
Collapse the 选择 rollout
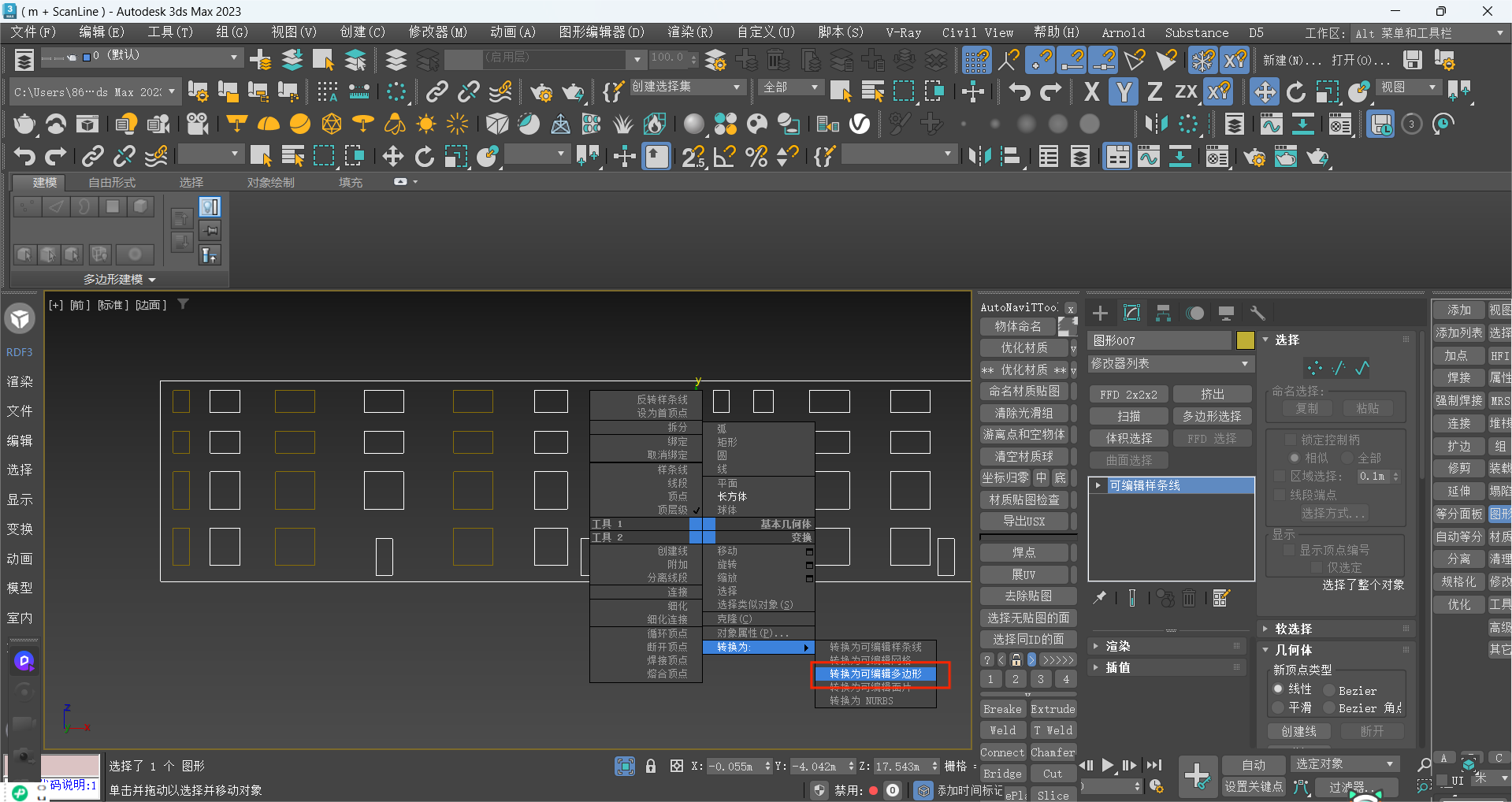[x=1337, y=340]
